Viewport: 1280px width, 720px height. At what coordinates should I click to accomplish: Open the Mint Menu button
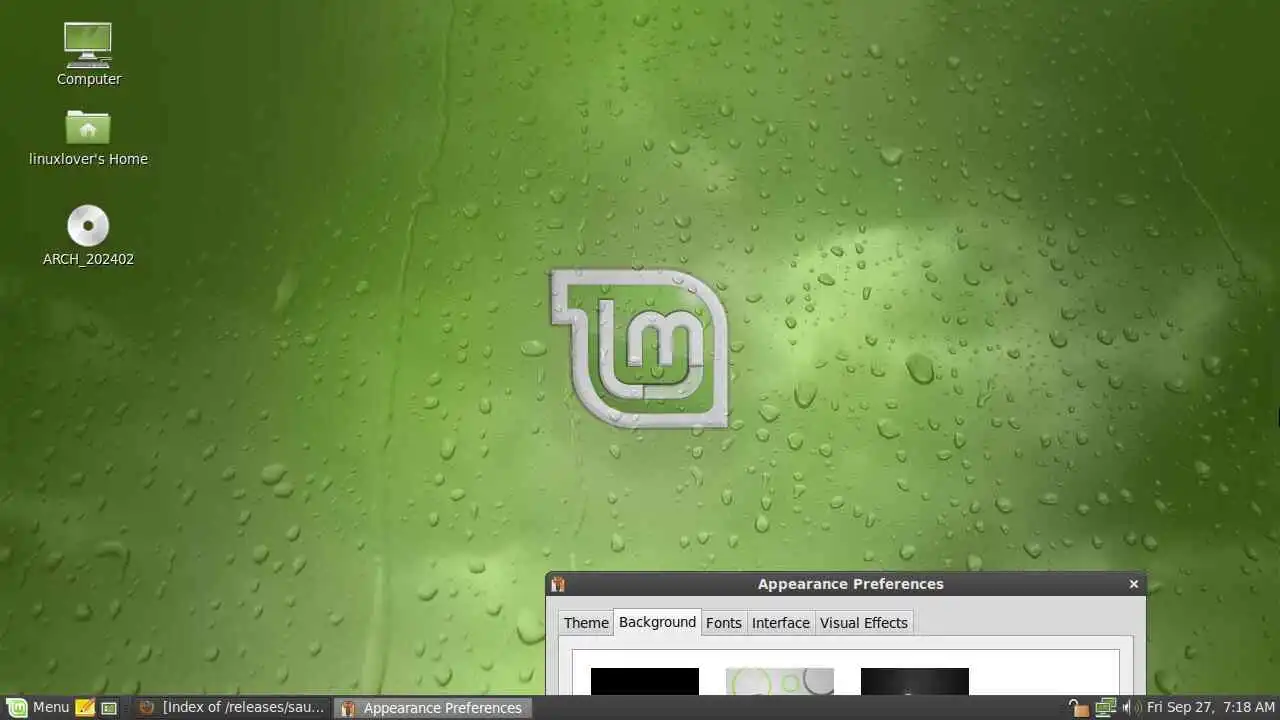click(39, 707)
